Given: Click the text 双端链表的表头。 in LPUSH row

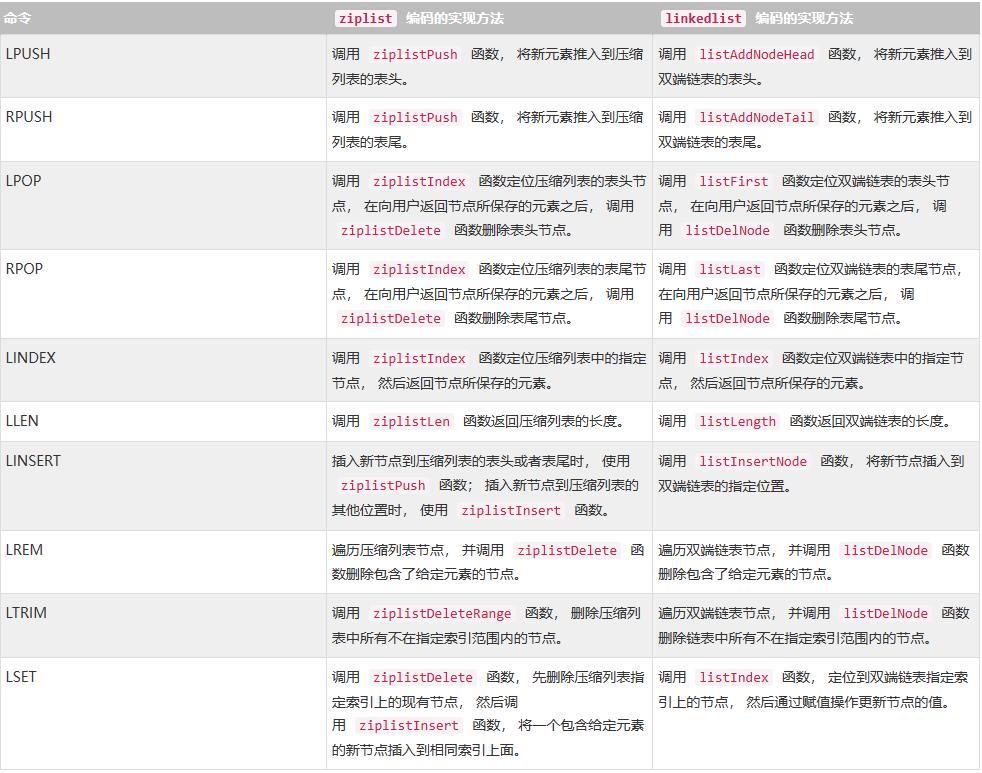Looking at the screenshot, I should click(x=711, y=80).
